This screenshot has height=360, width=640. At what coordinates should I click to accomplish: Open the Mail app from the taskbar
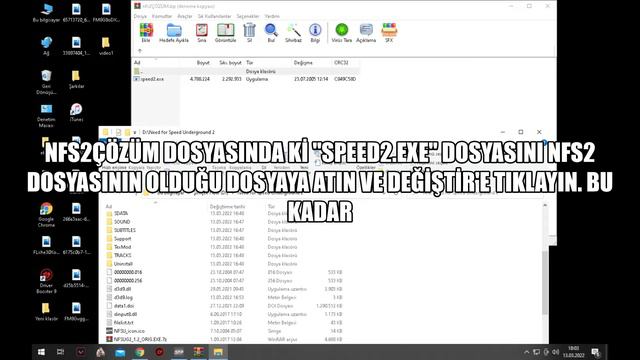(x=120, y=352)
